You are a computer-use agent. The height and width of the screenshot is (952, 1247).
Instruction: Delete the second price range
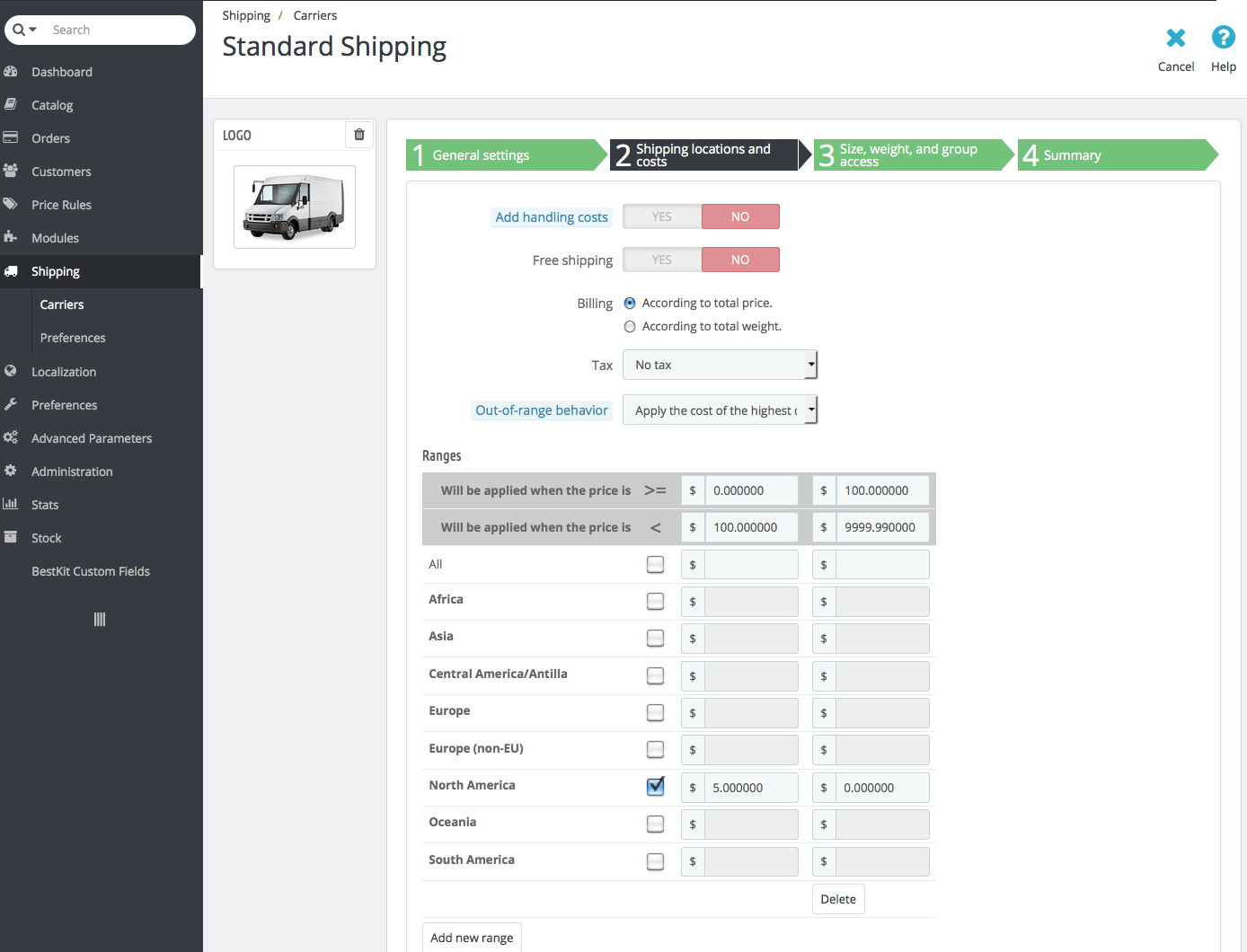(x=838, y=899)
